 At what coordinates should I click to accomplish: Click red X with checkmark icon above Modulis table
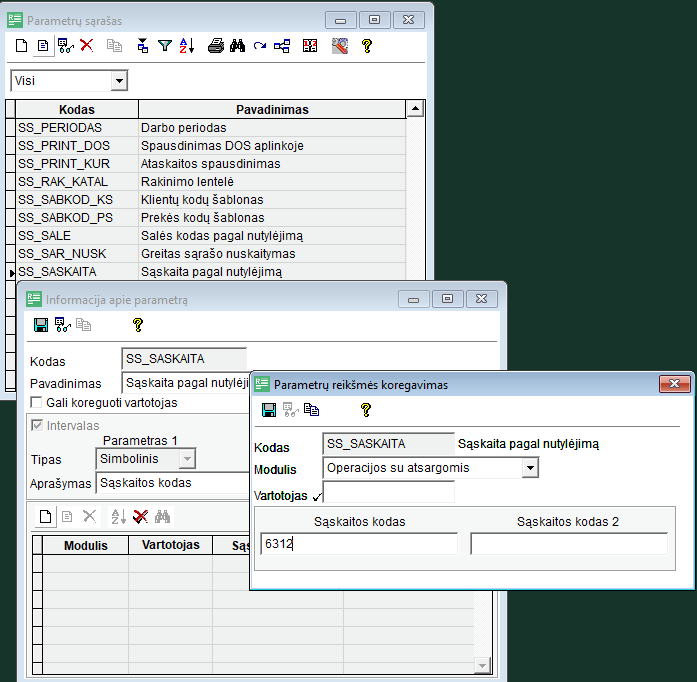140,517
